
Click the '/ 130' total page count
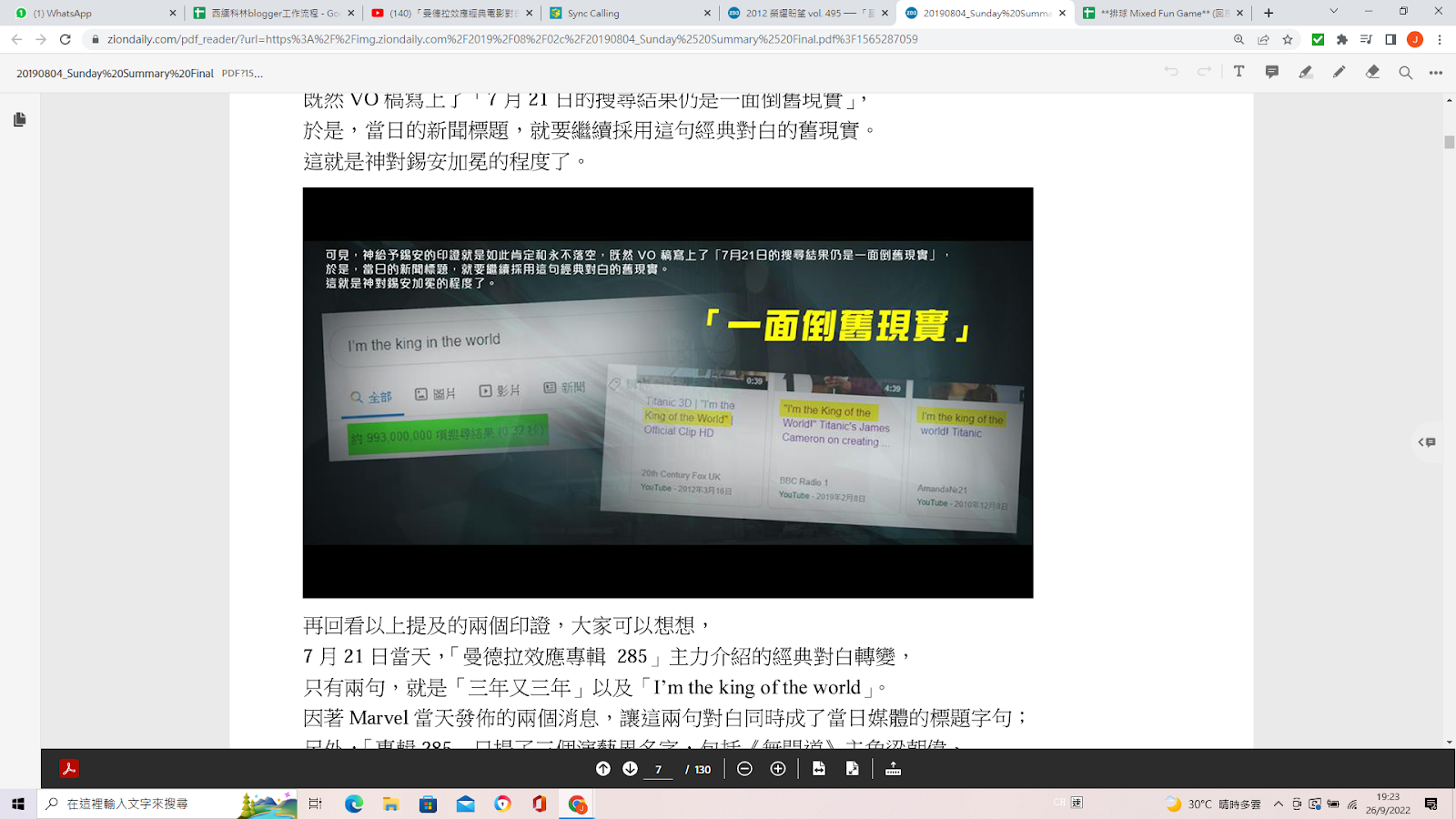tap(698, 769)
